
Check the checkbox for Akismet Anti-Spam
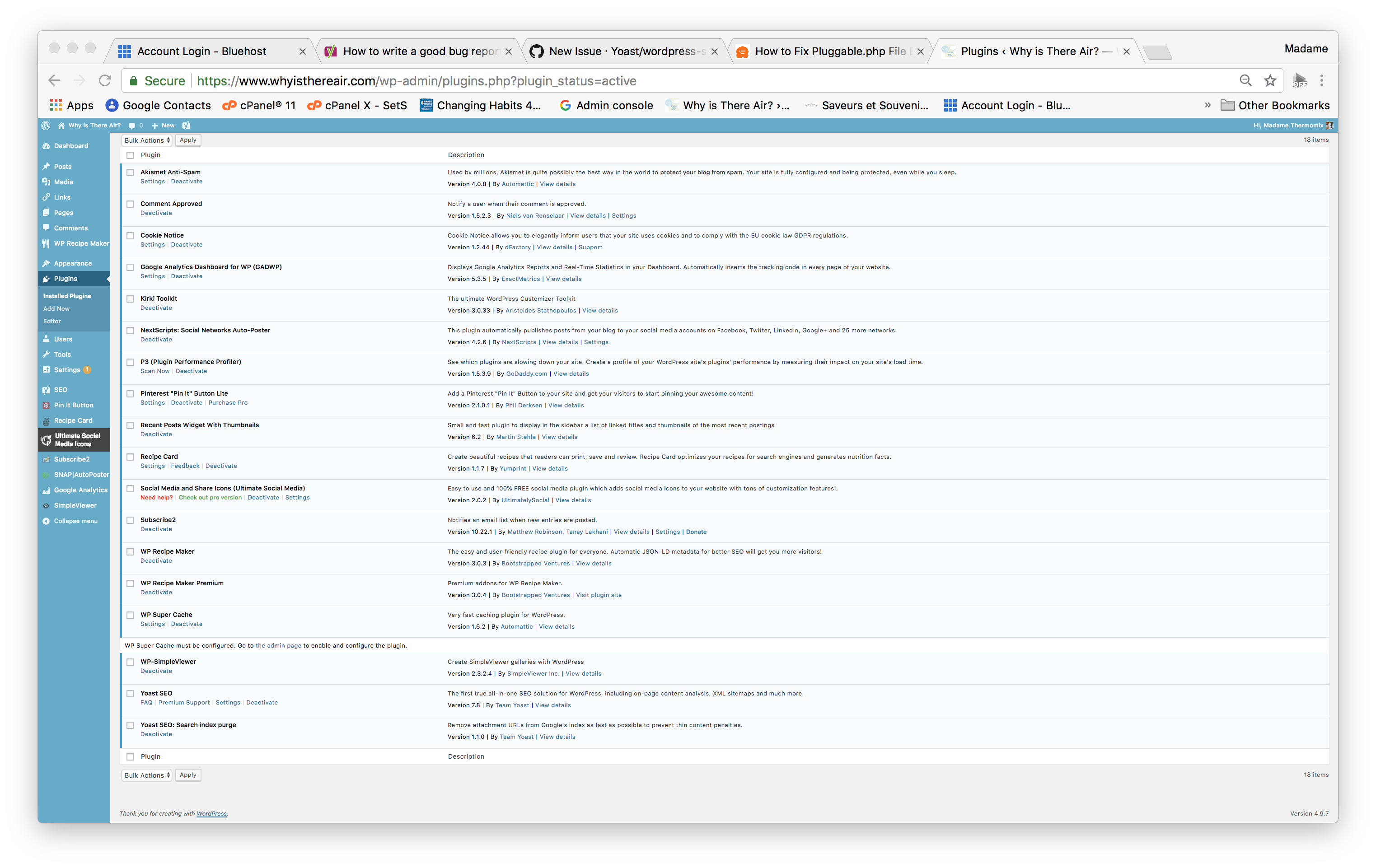tap(130, 173)
